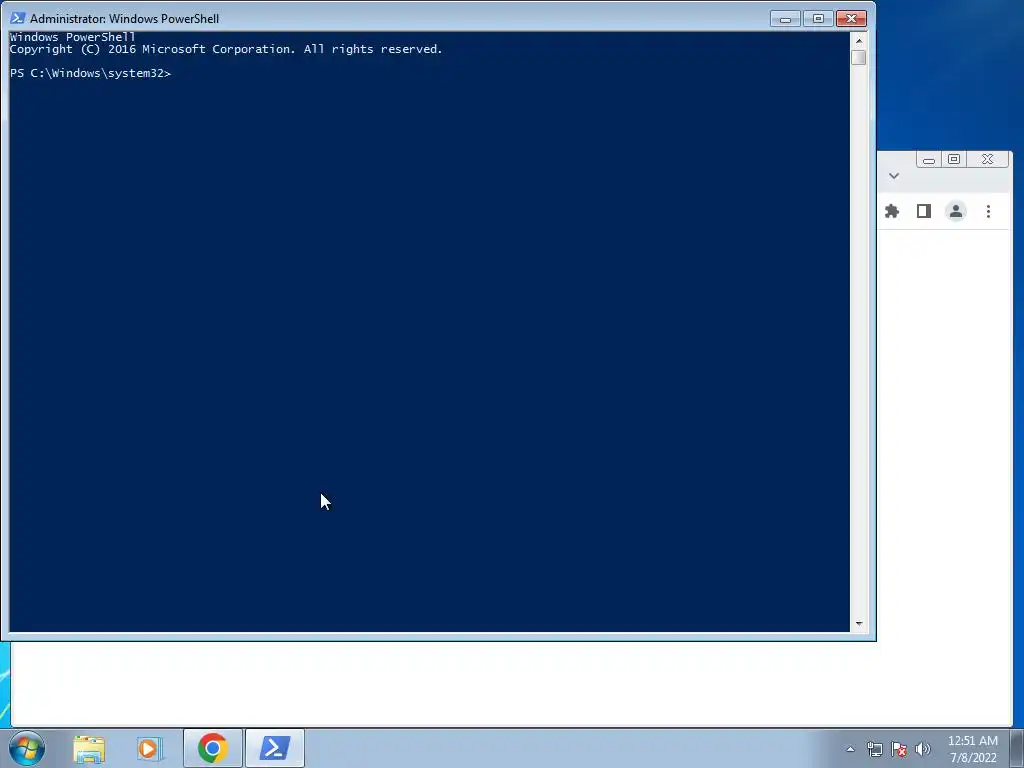Click PowerShell scrollbar up arrow
The height and width of the screenshot is (768, 1024).
(x=859, y=40)
